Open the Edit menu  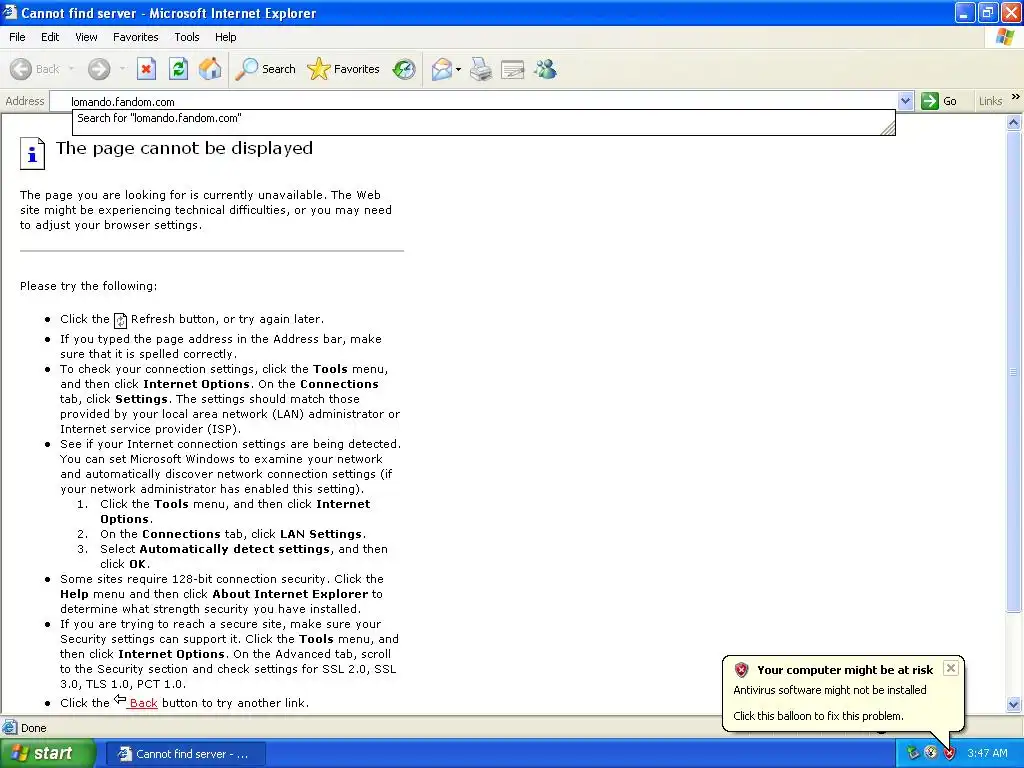[x=50, y=37]
